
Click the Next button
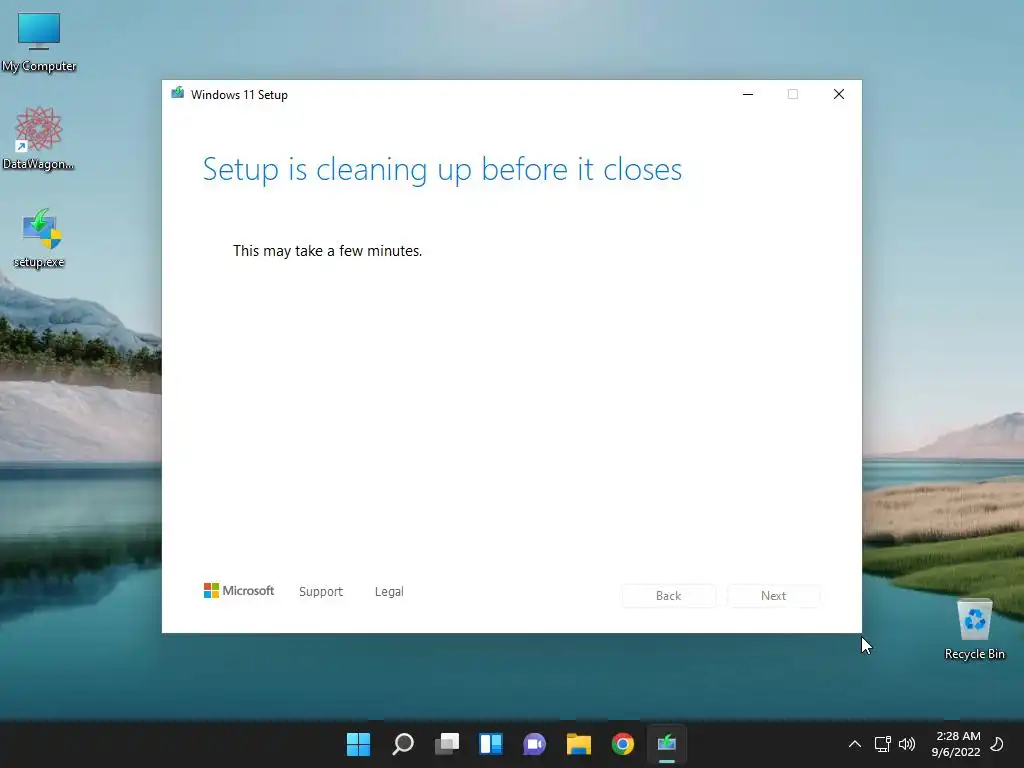(773, 596)
